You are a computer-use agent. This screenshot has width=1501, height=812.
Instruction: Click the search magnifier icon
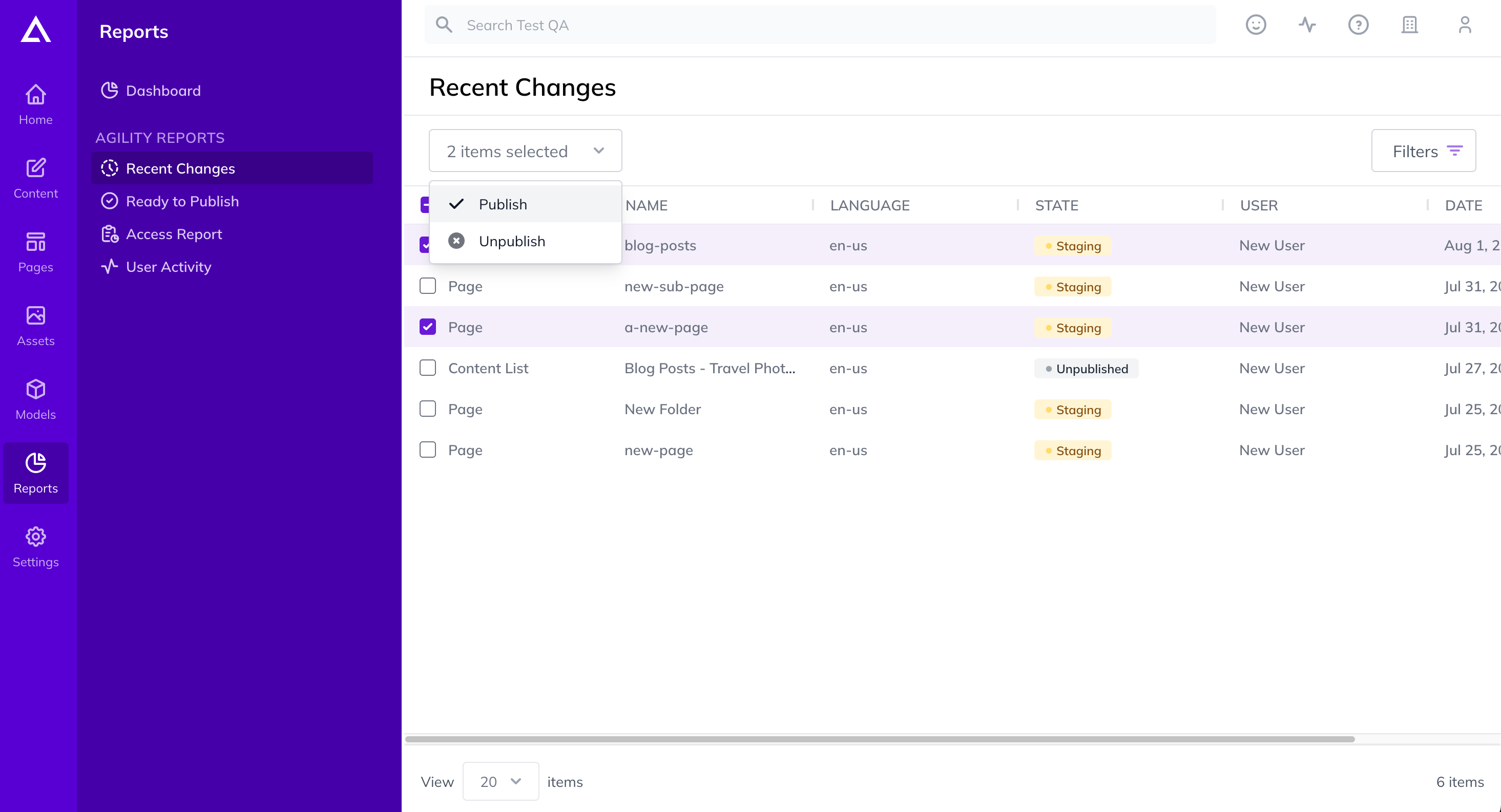tap(444, 25)
